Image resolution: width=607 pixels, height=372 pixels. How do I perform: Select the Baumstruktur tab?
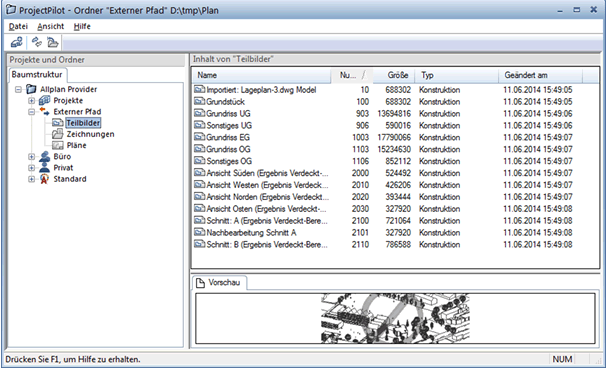37,74
